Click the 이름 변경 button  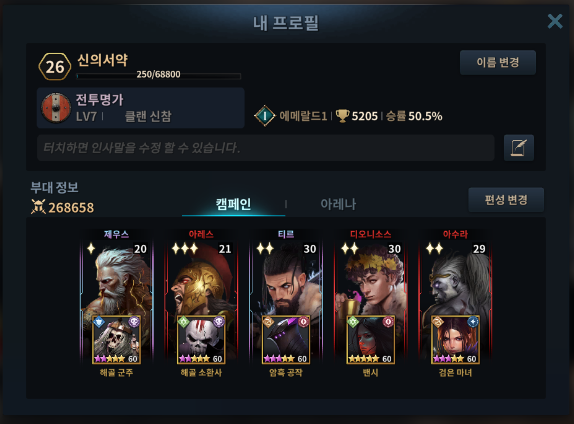click(x=498, y=62)
